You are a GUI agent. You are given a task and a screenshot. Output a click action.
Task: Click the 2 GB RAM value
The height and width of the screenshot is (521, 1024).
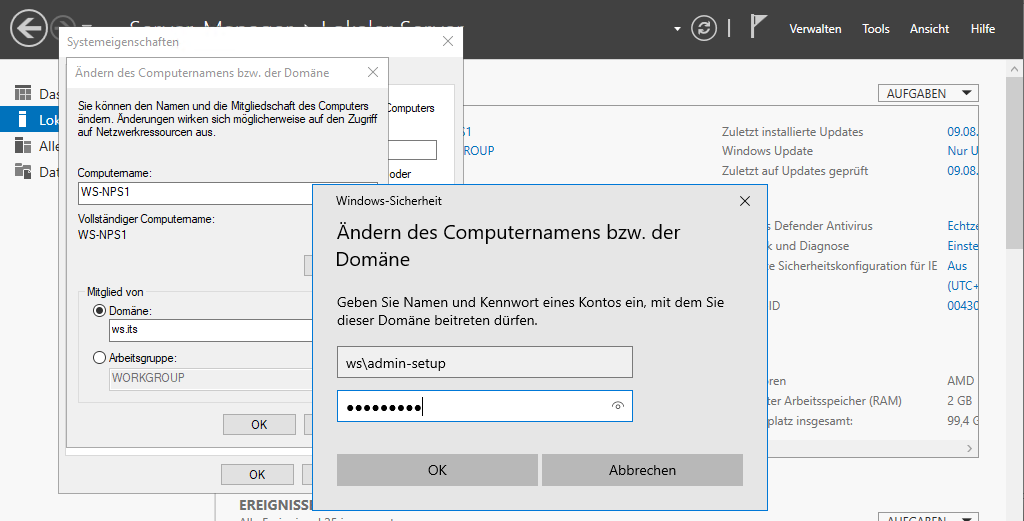coord(959,401)
